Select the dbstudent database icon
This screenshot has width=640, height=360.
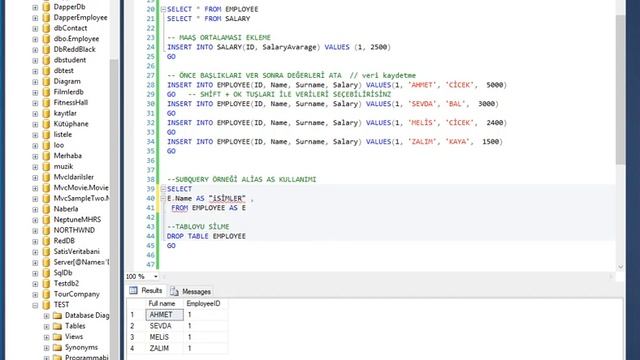46,60
